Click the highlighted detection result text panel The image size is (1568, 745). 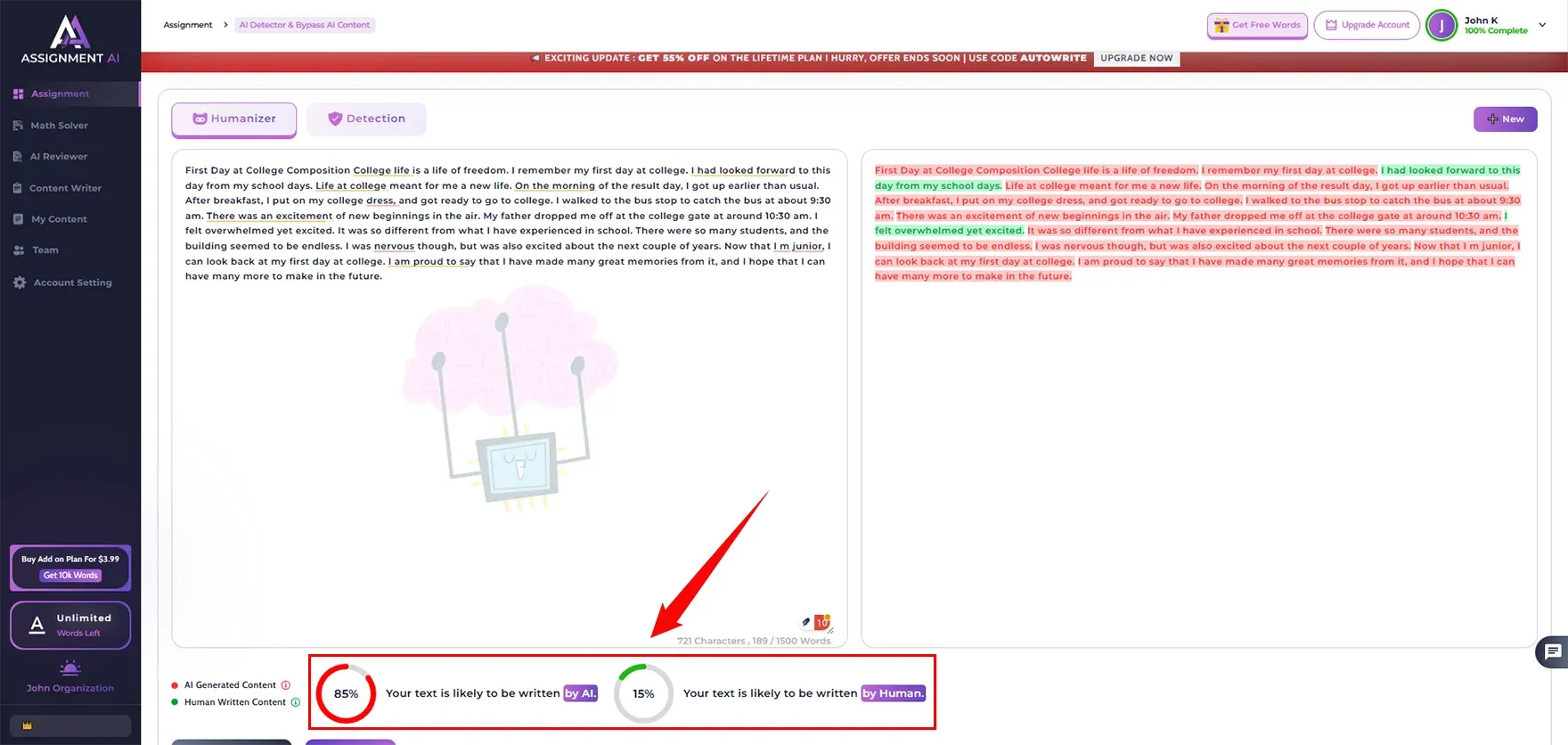click(1198, 398)
